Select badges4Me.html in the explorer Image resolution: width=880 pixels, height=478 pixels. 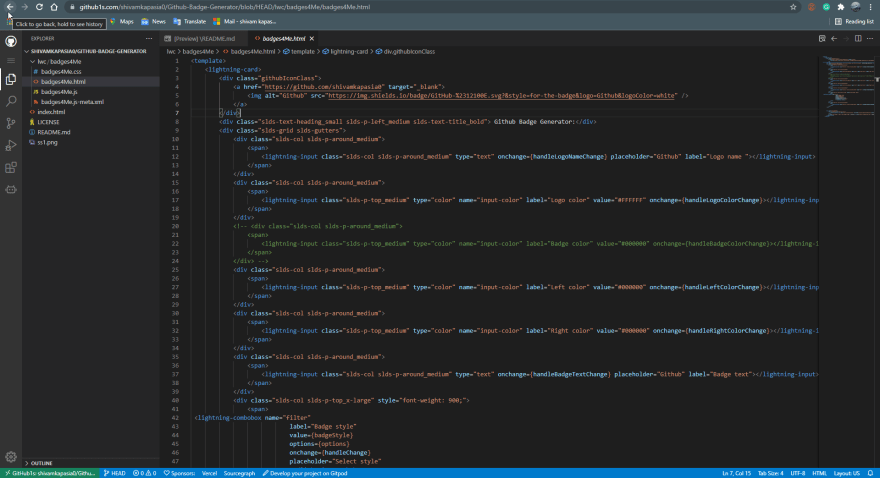point(63,81)
